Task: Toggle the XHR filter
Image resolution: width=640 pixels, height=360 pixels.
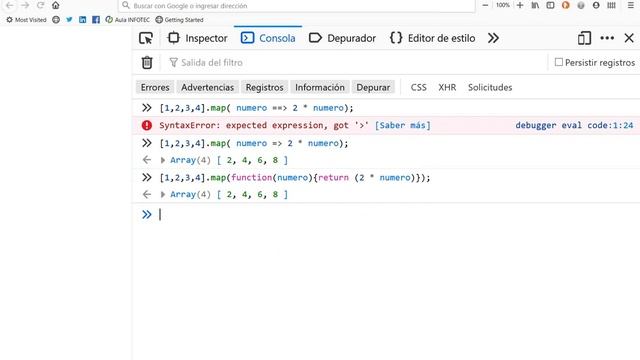Action: point(447,87)
